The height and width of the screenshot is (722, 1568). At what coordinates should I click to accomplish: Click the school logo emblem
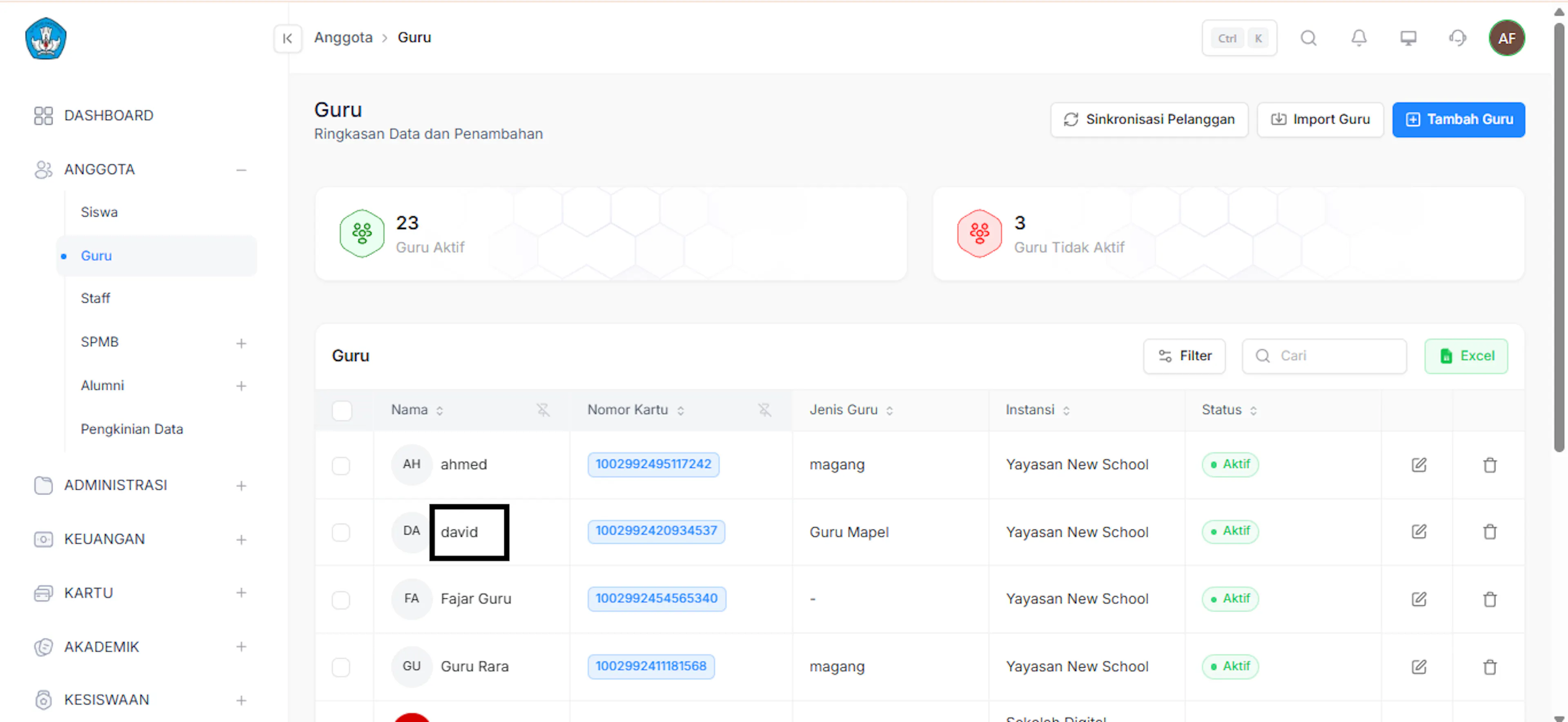tap(46, 38)
